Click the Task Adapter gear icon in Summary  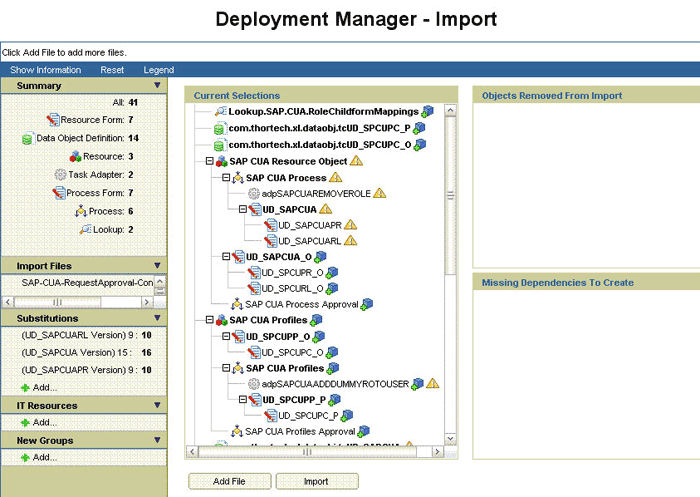(60, 175)
